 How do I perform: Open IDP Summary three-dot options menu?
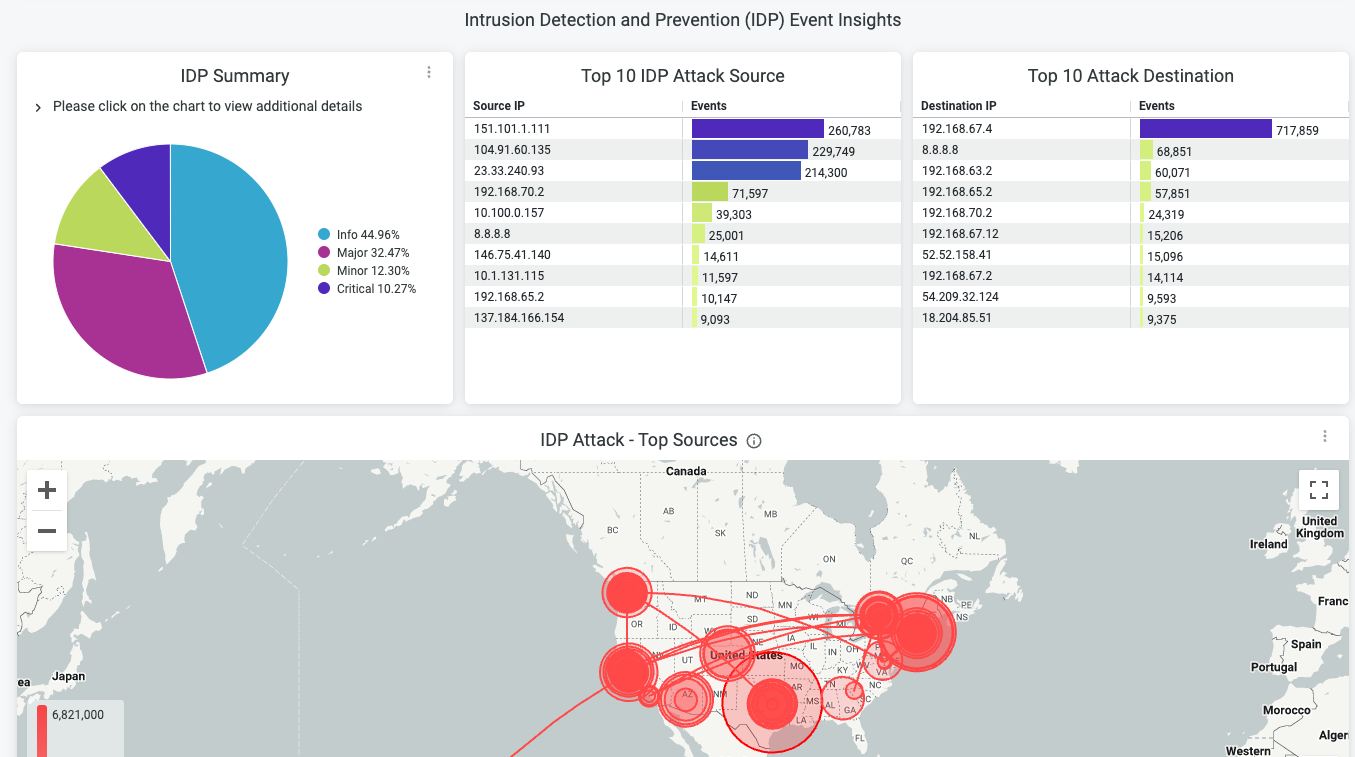429,72
